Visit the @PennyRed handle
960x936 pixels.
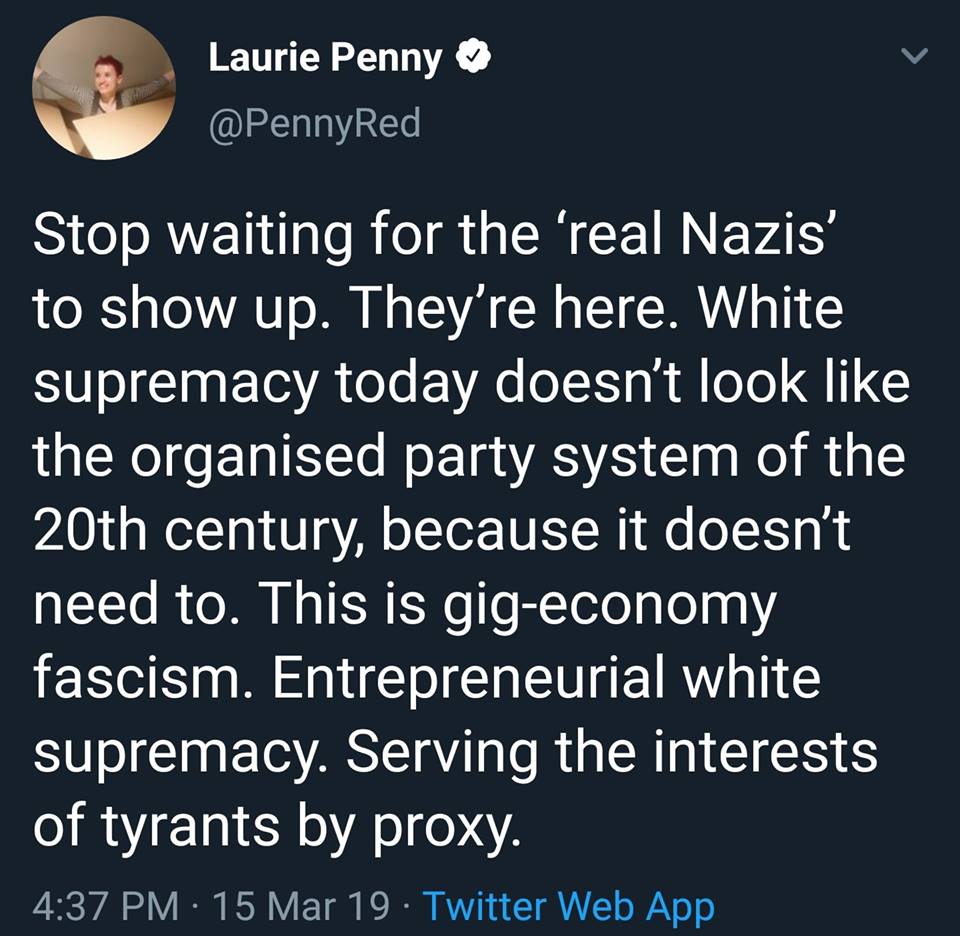pos(315,124)
